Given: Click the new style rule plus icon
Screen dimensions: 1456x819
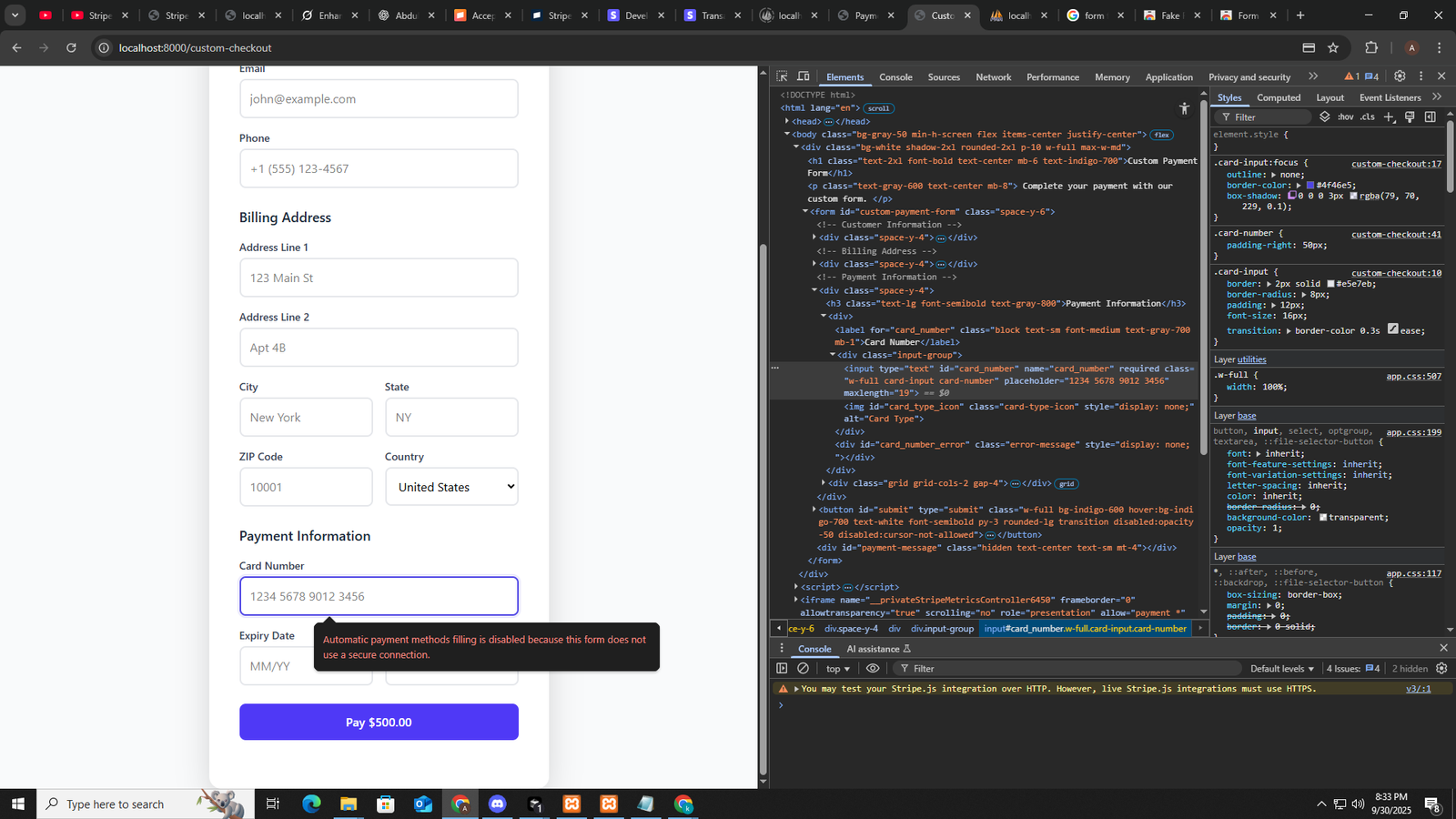Looking at the screenshot, I should click(1389, 116).
